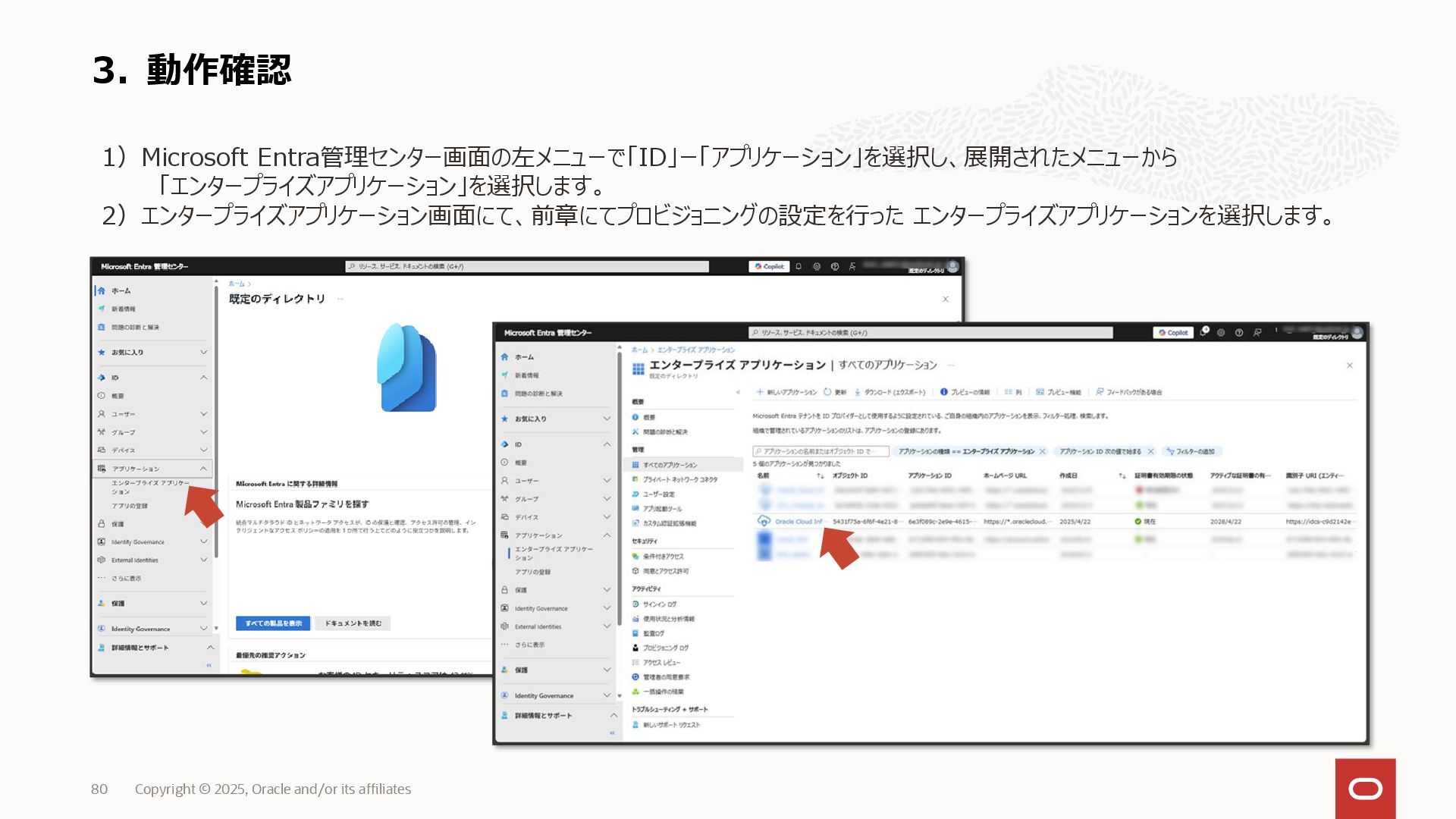Open settings gear in front window header
Viewport: 1456px width, 819px height.
tap(1221, 332)
